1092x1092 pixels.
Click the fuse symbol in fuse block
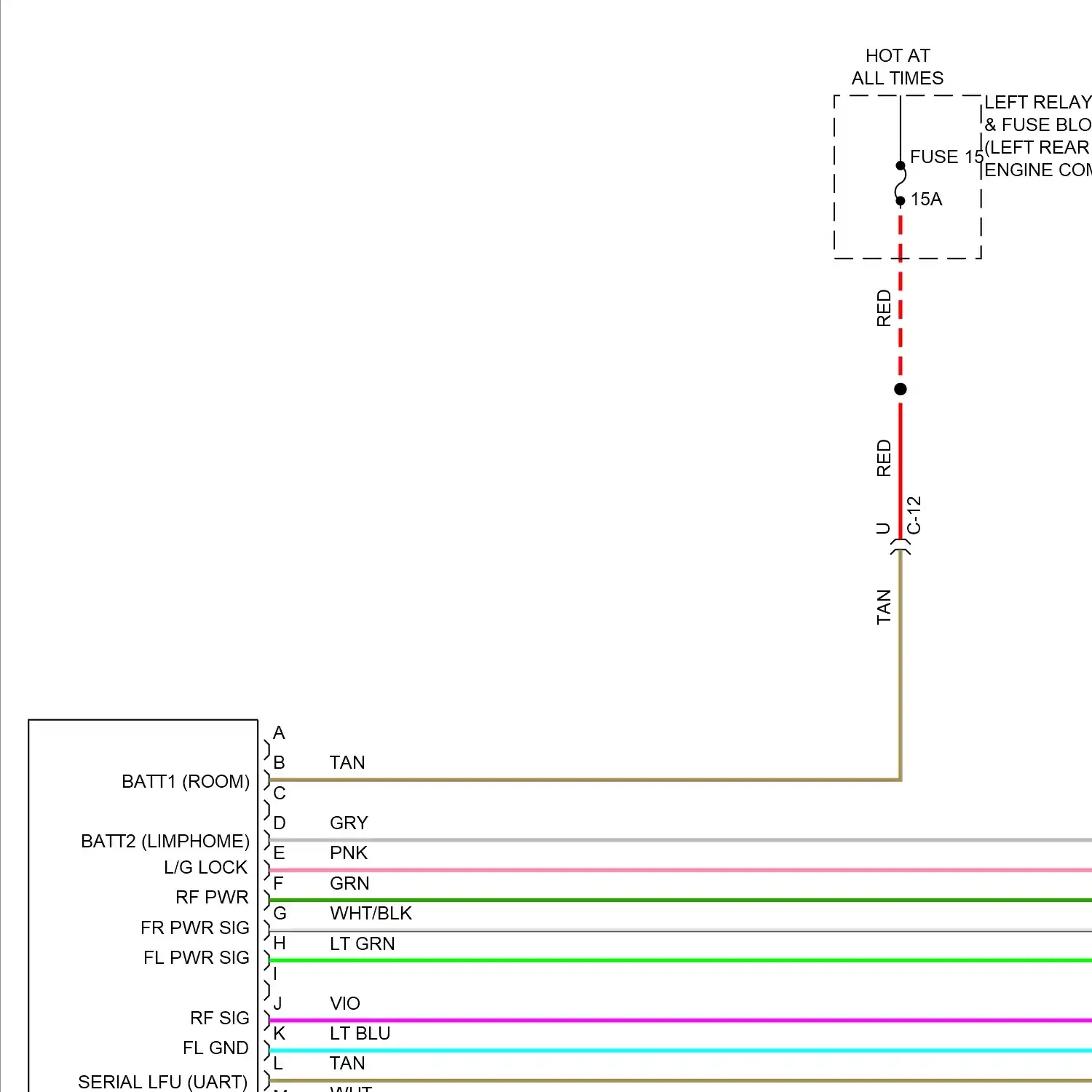(x=901, y=183)
